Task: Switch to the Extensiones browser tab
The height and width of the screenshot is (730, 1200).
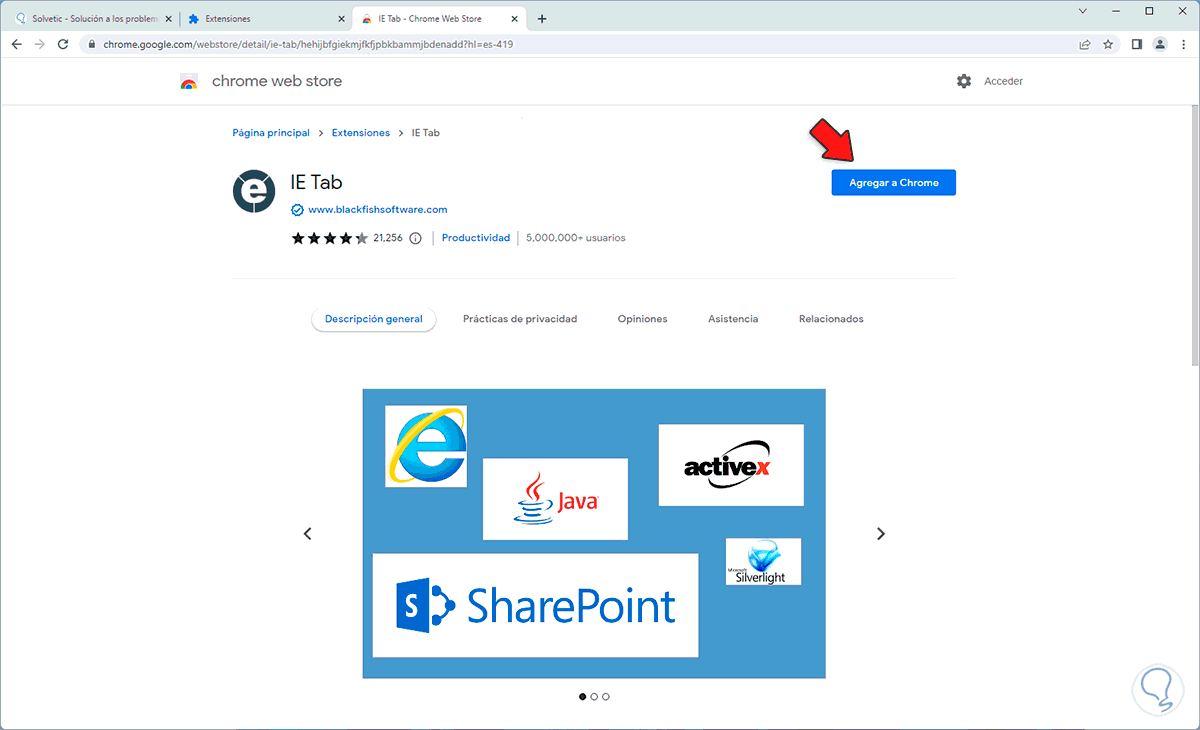Action: pos(267,18)
